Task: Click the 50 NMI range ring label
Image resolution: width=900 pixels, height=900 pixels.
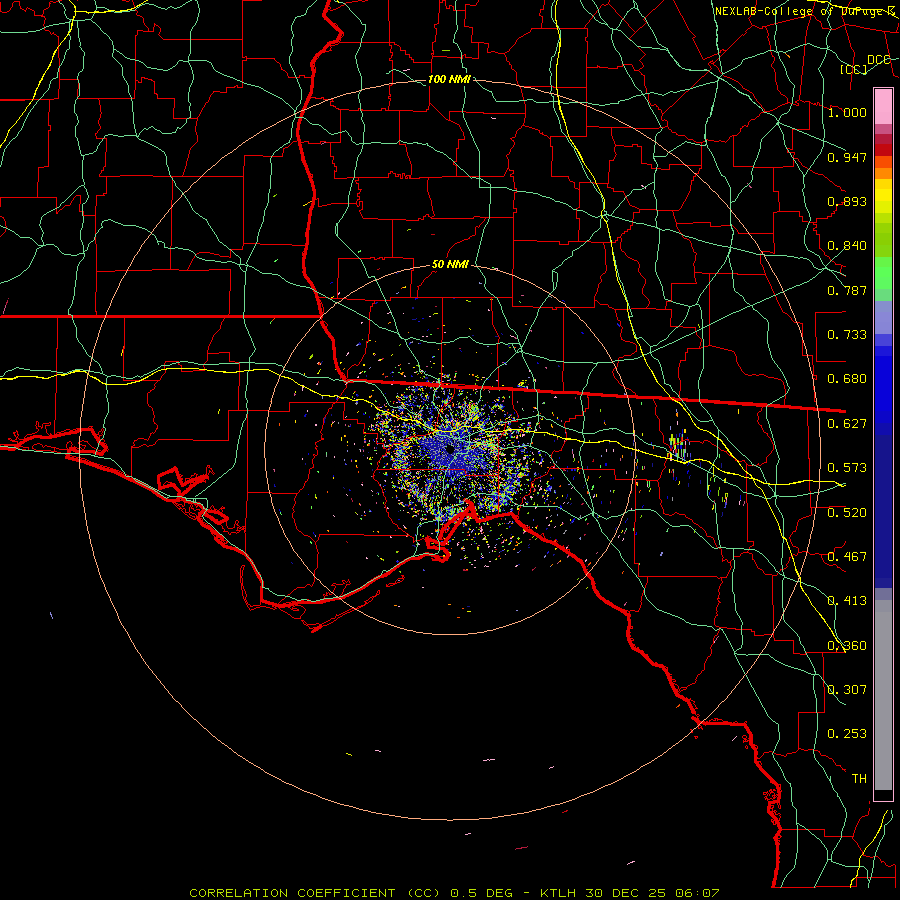Action: [x=450, y=265]
